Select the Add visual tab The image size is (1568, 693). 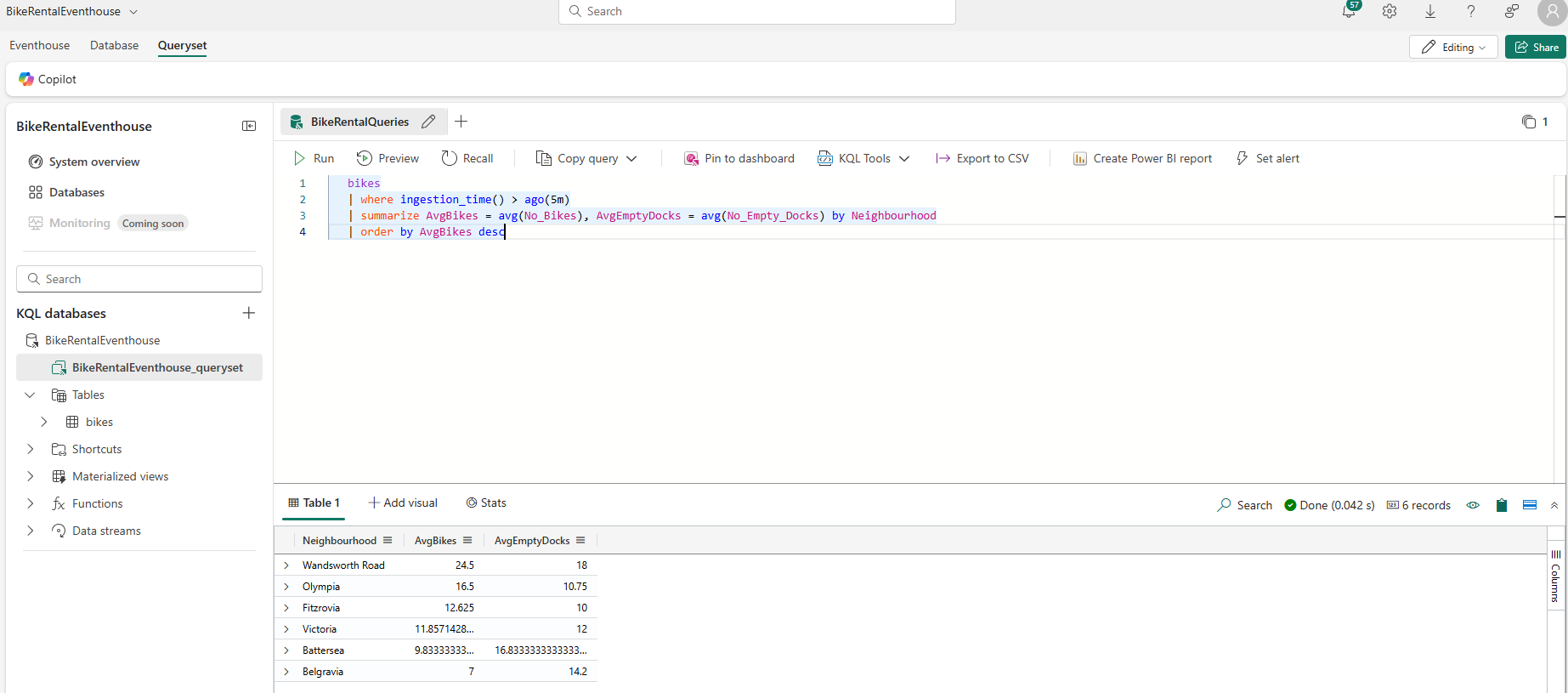[403, 503]
